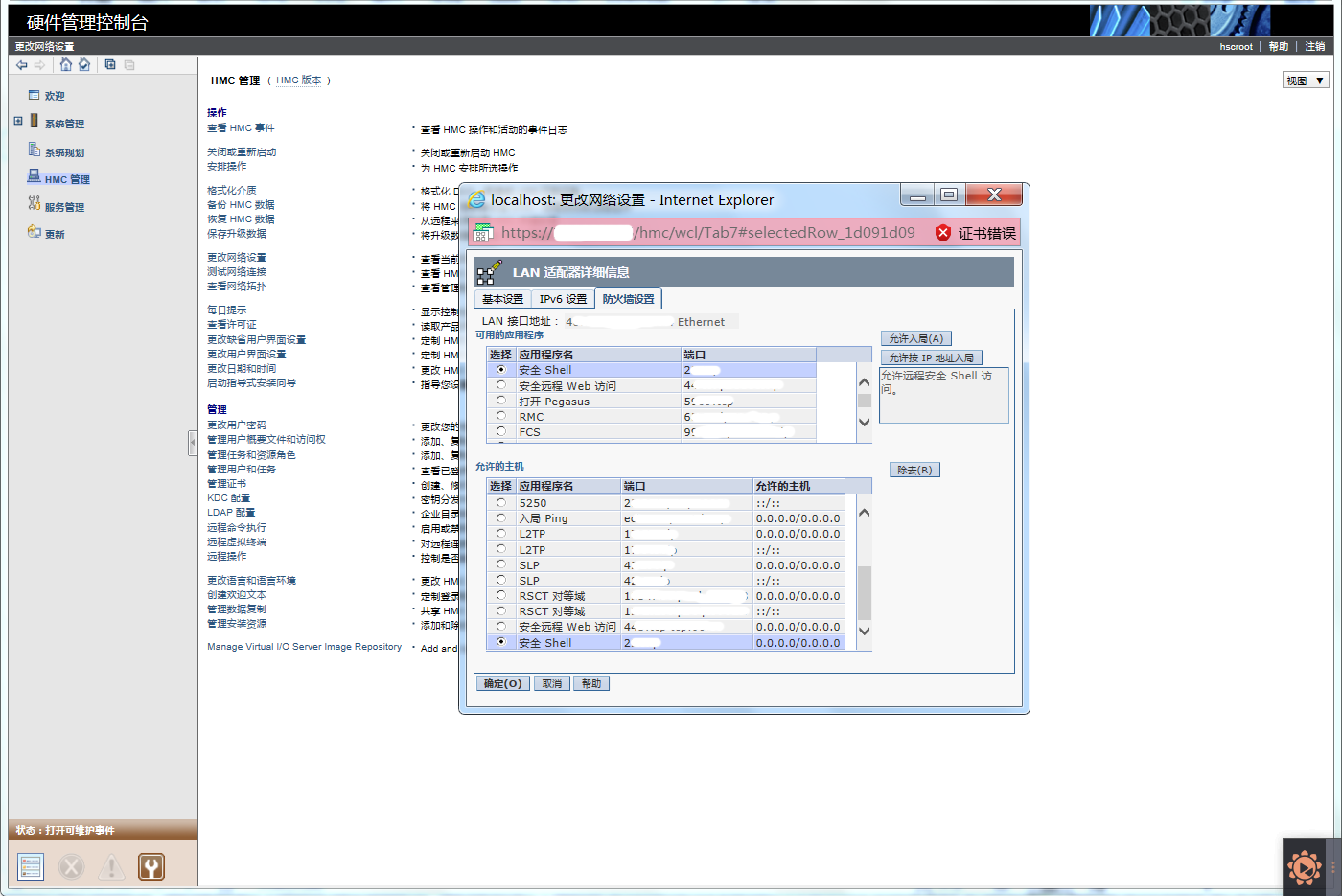Click the home icon in the toolbar
Screen dimensions: 1342x896
pos(65,65)
